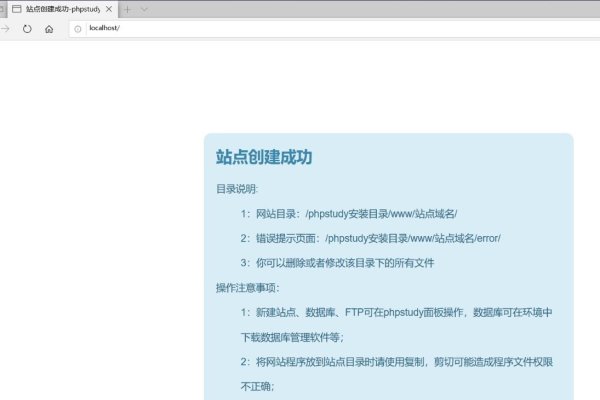600x400 pixels.
Task: Click the 下载数据库管理软件等 line
Action: point(292,337)
